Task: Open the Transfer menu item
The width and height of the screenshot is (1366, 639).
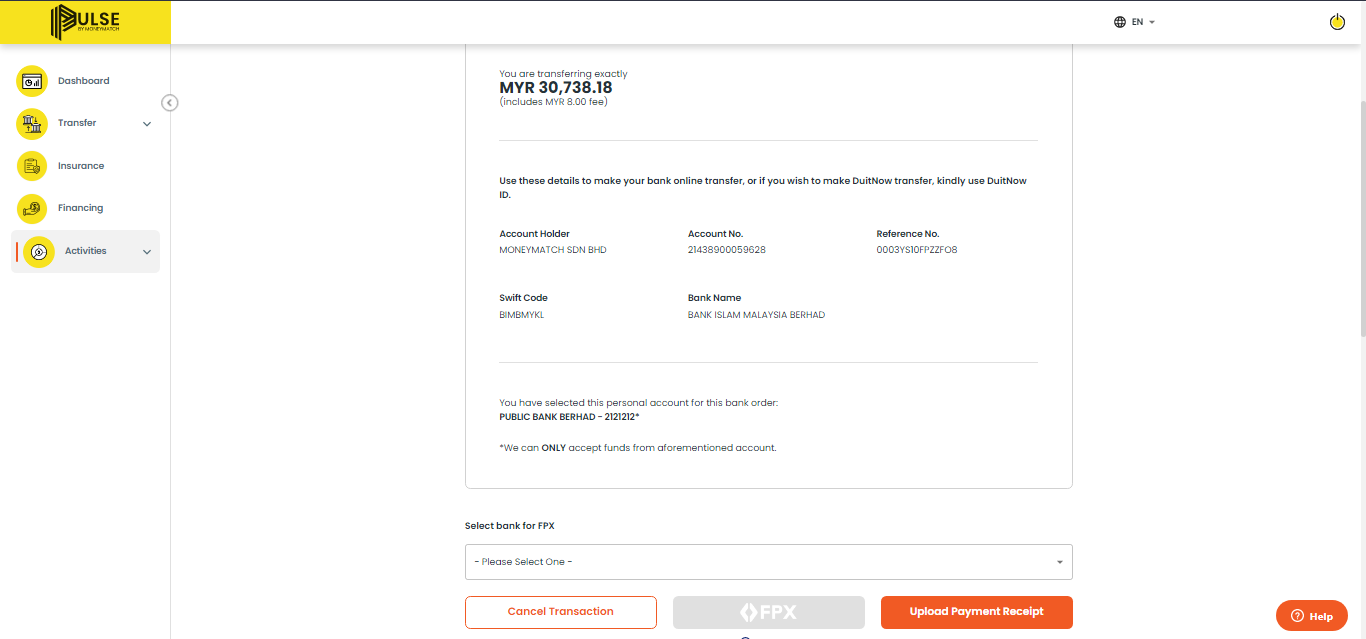Action: [x=77, y=123]
